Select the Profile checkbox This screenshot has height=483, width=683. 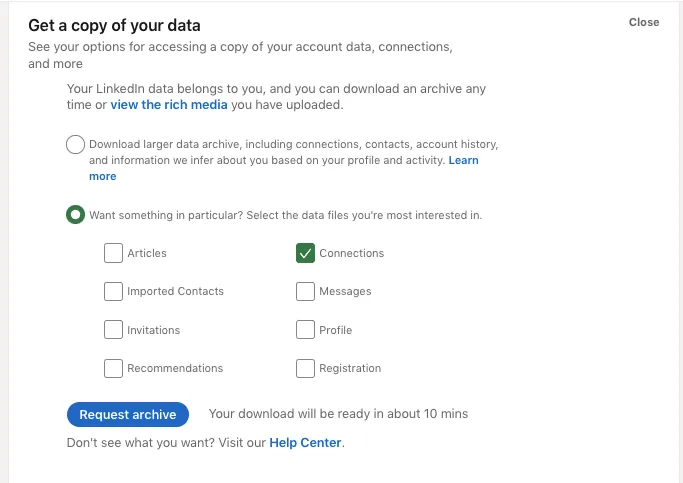(305, 330)
